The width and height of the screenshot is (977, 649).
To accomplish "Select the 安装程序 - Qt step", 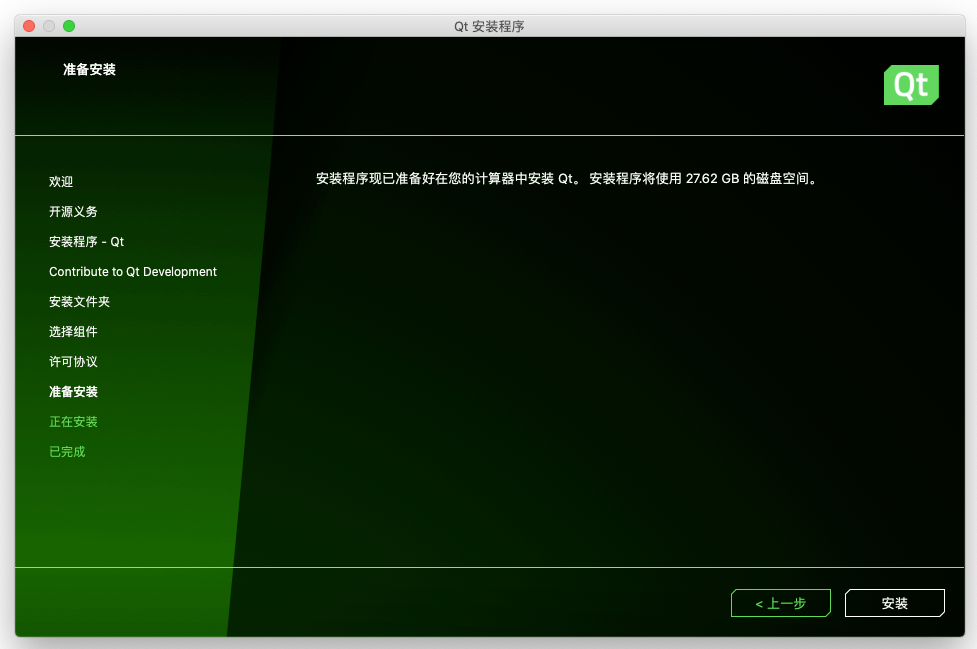I will [87, 242].
